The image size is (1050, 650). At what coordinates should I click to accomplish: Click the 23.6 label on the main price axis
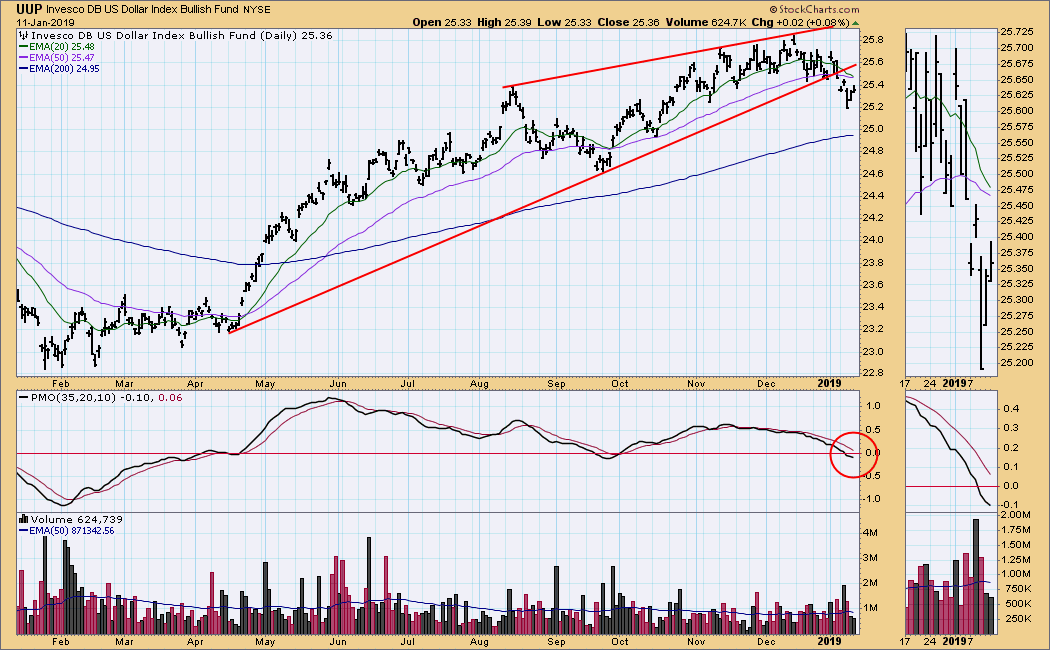[874, 285]
